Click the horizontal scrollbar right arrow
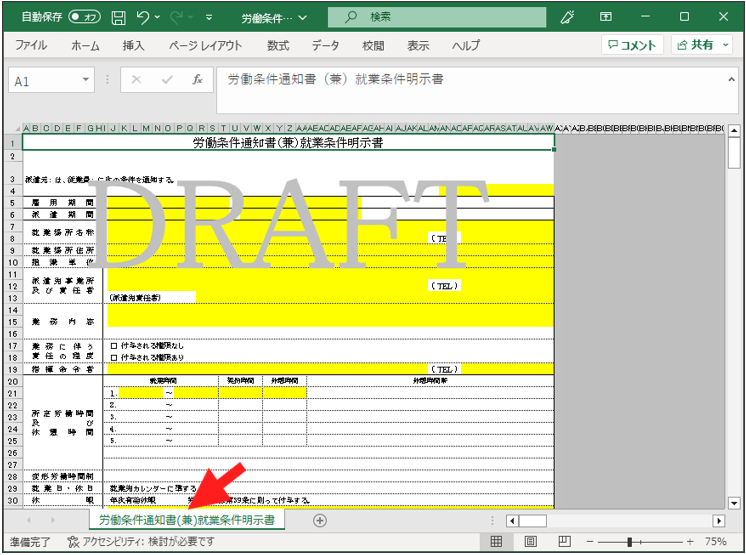This screenshot has height=555, width=746. (718, 521)
